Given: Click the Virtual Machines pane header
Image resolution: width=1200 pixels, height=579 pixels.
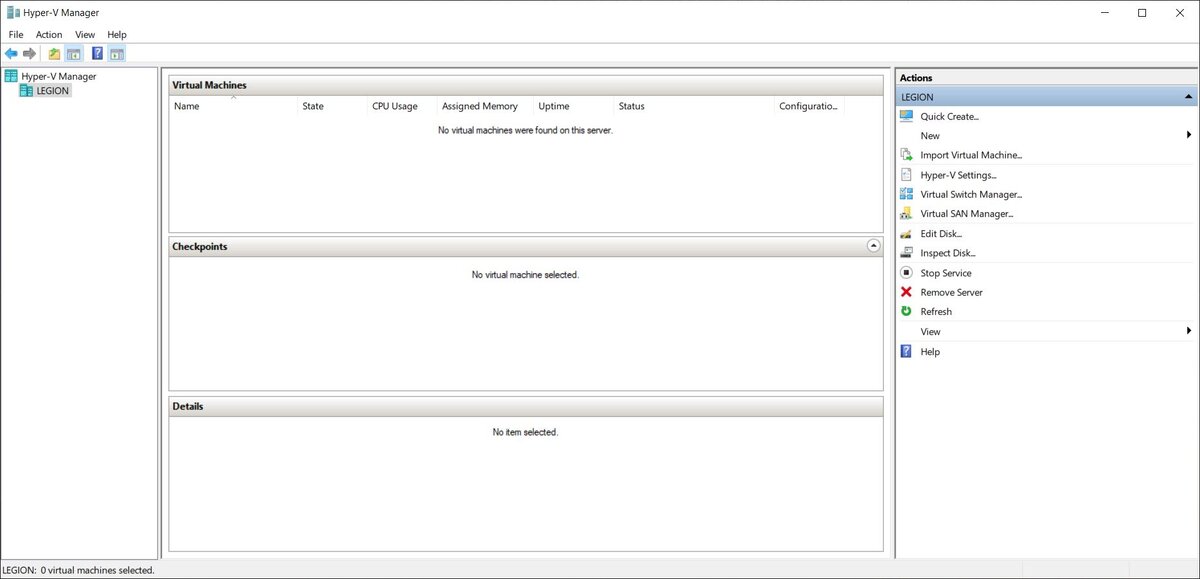Looking at the screenshot, I should pyautogui.click(x=526, y=85).
